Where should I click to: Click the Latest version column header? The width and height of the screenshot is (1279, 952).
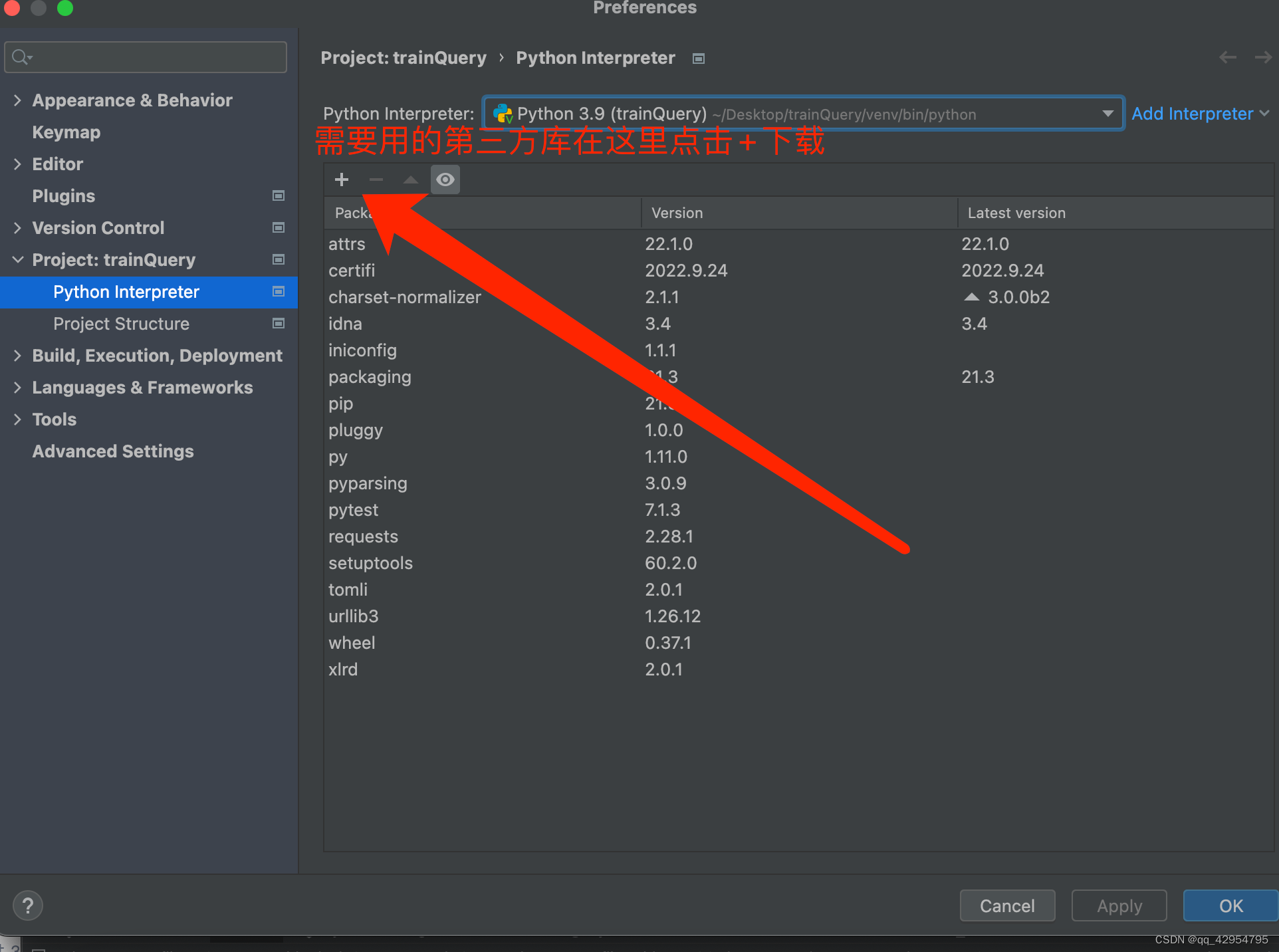coord(1115,213)
